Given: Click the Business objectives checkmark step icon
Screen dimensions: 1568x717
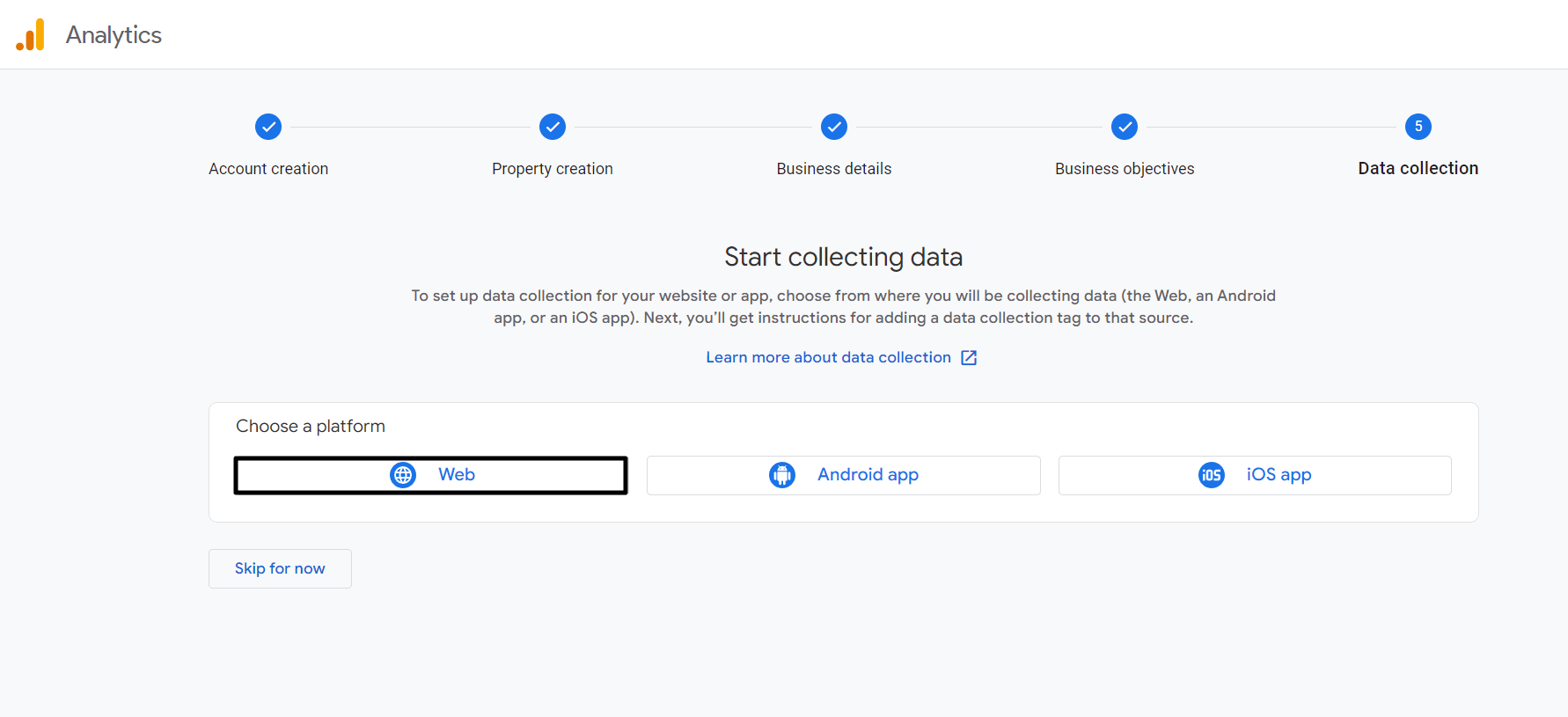Looking at the screenshot, I should (x=1125, y=127).
